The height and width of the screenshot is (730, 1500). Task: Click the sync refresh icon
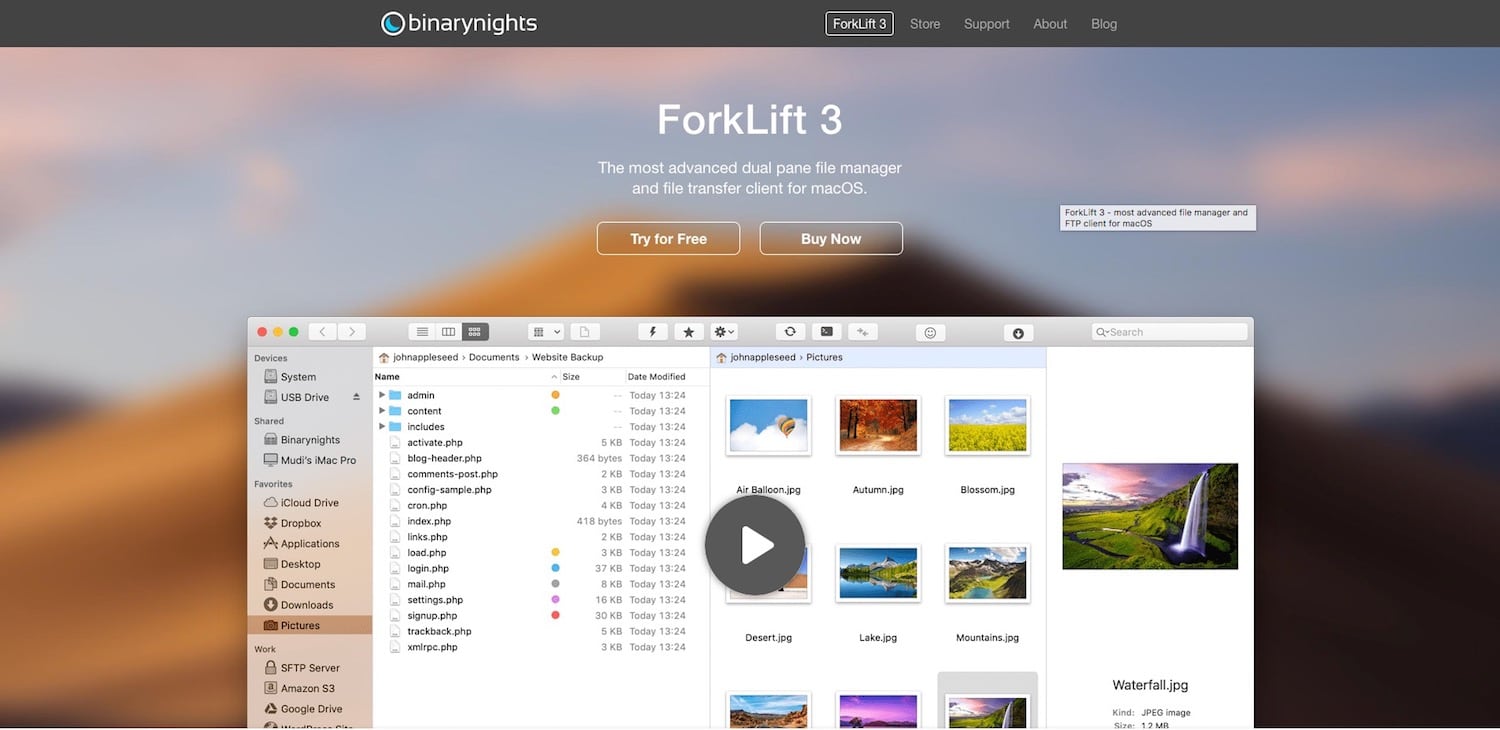click(790, 332)
